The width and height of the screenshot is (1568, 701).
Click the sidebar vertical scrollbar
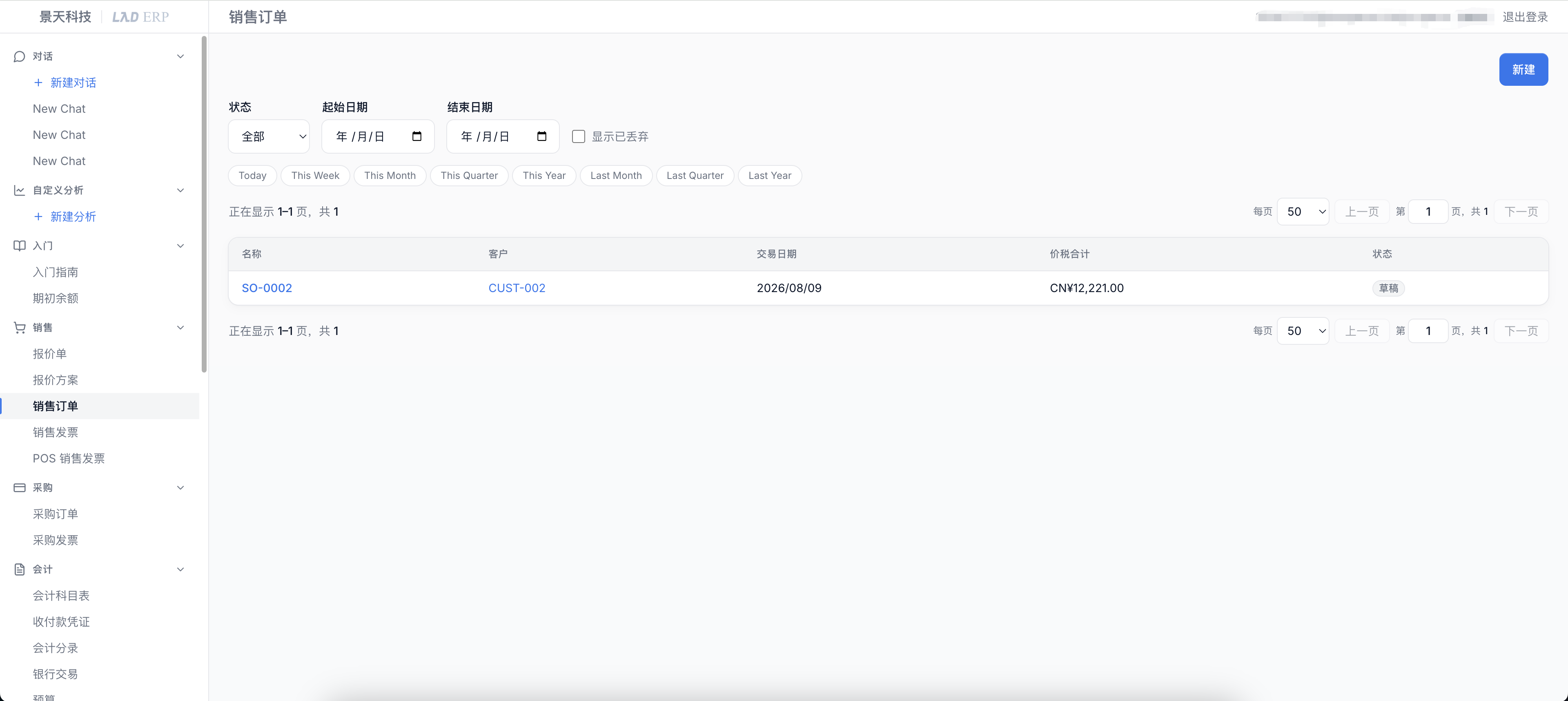(204, 204)
